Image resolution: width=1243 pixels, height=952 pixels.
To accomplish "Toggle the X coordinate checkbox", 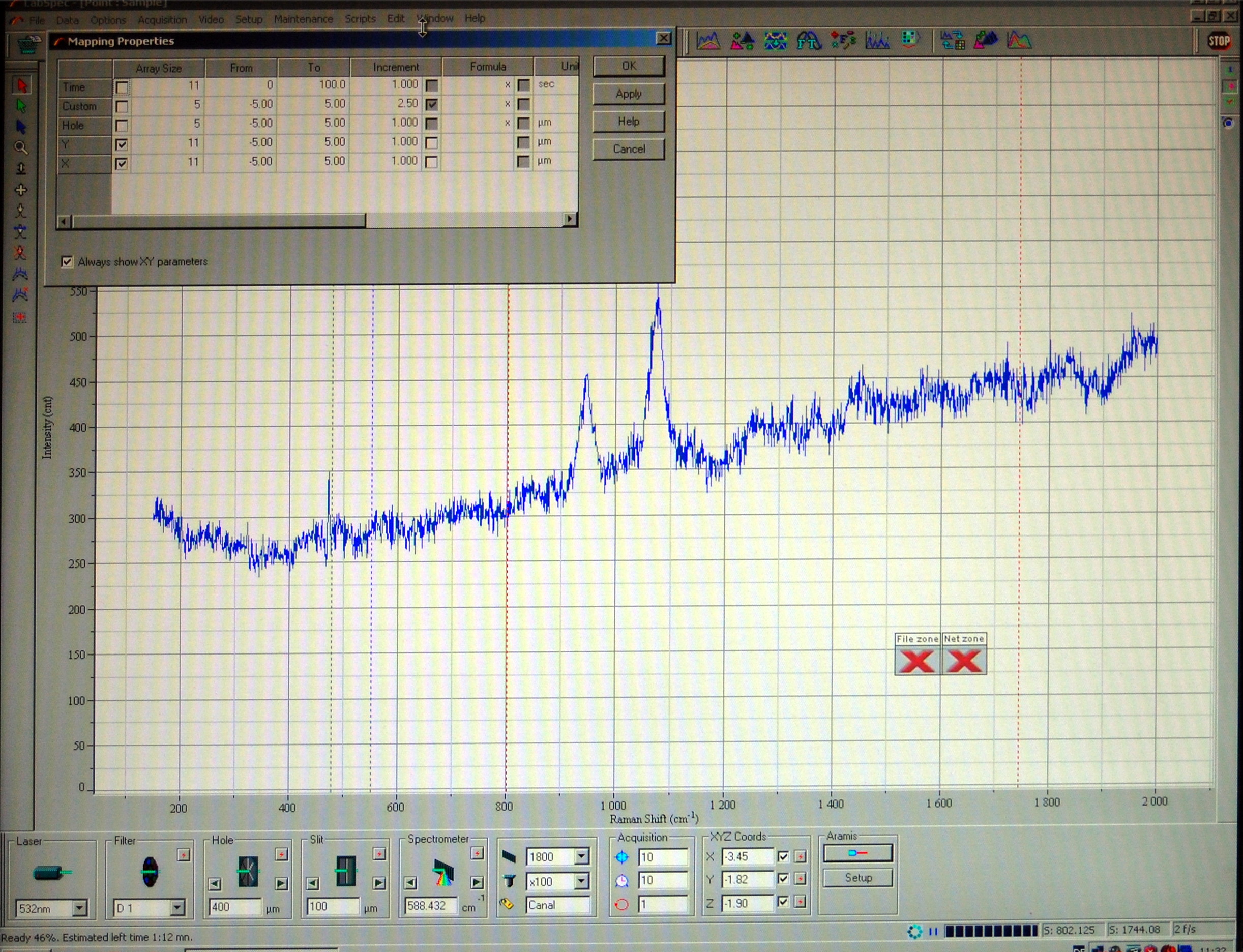I will (783, 856).
